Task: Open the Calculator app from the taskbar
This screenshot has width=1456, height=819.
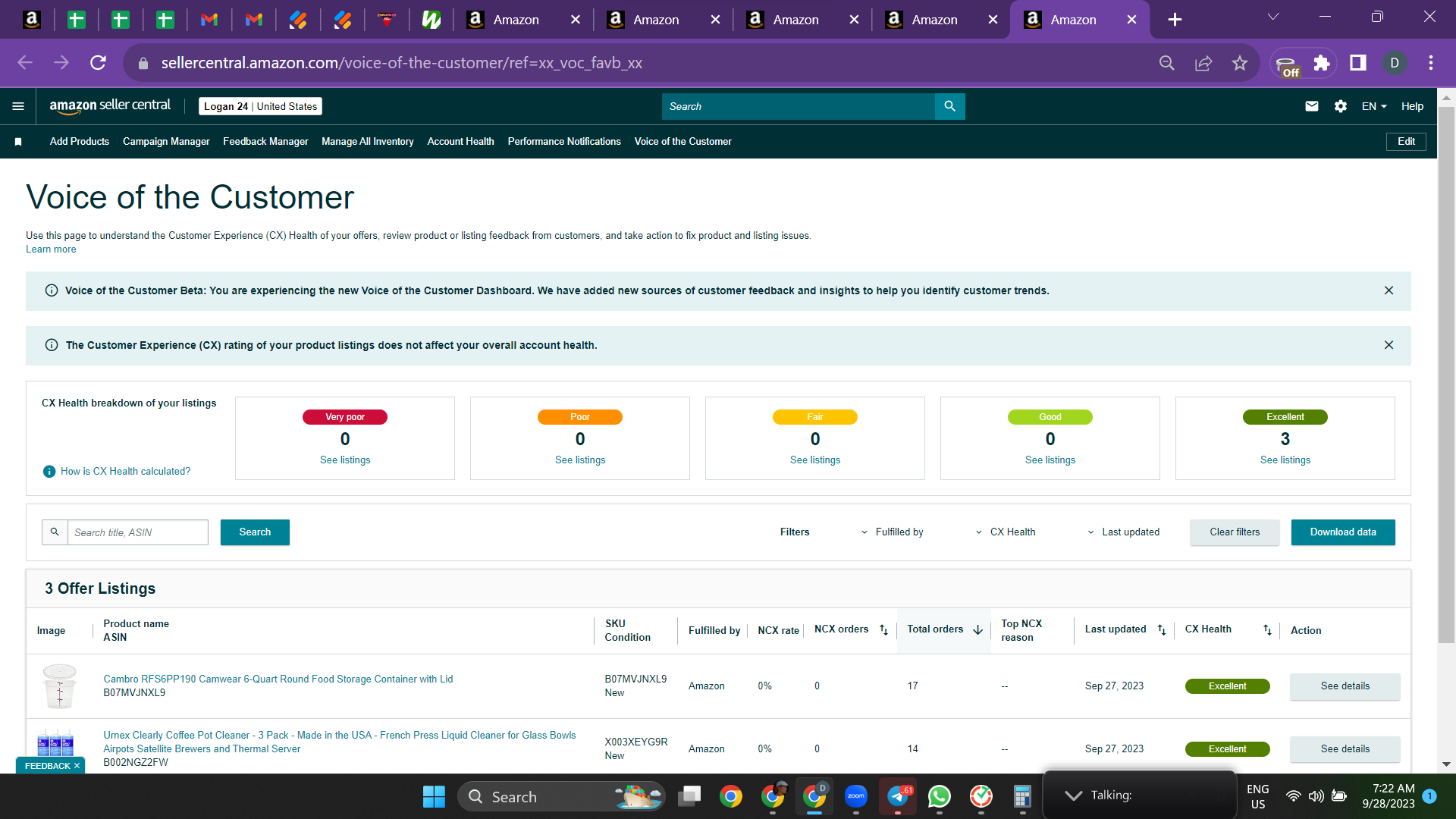Action: click(x=1022, y=796)
